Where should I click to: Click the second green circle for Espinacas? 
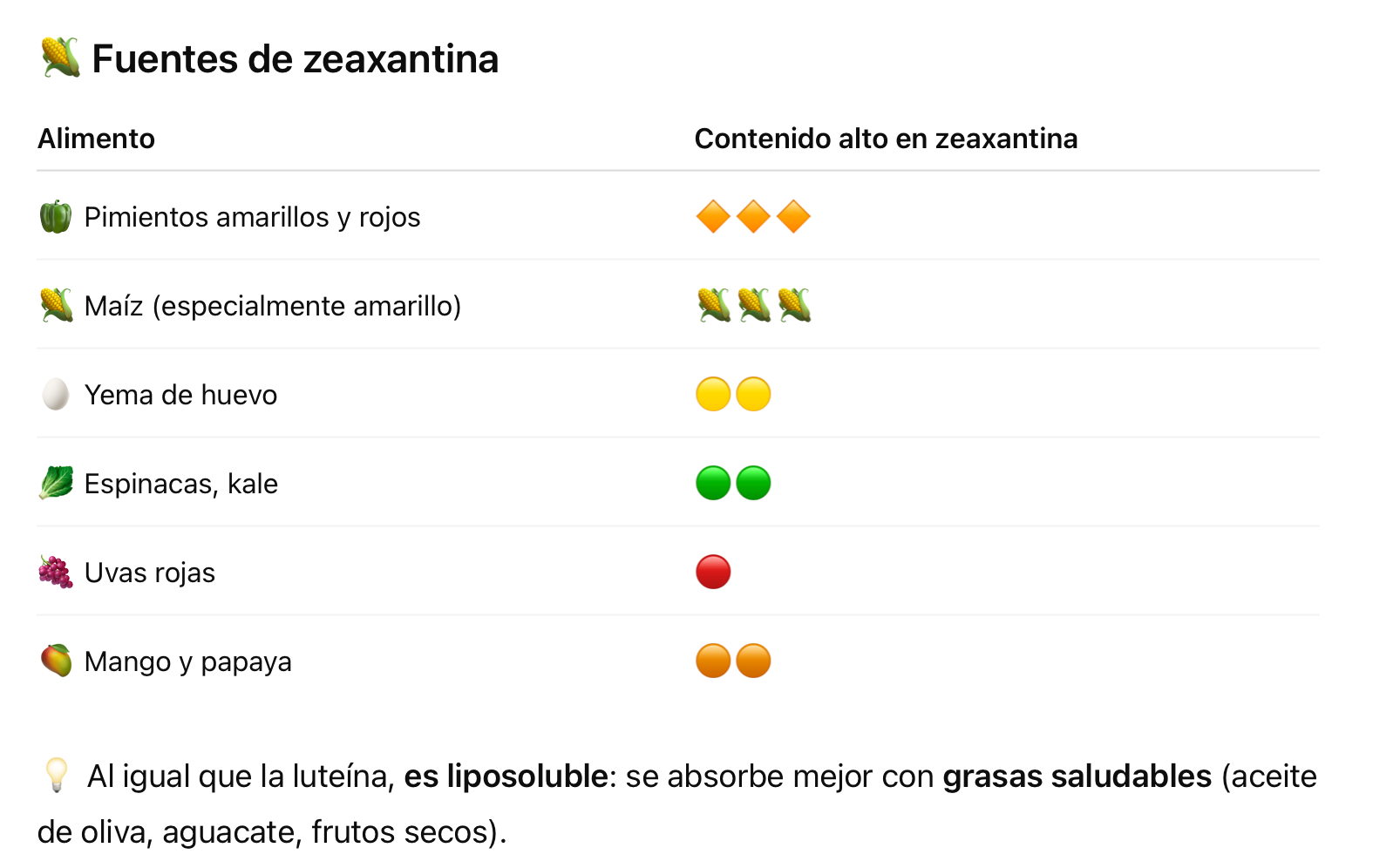(754, 484)
